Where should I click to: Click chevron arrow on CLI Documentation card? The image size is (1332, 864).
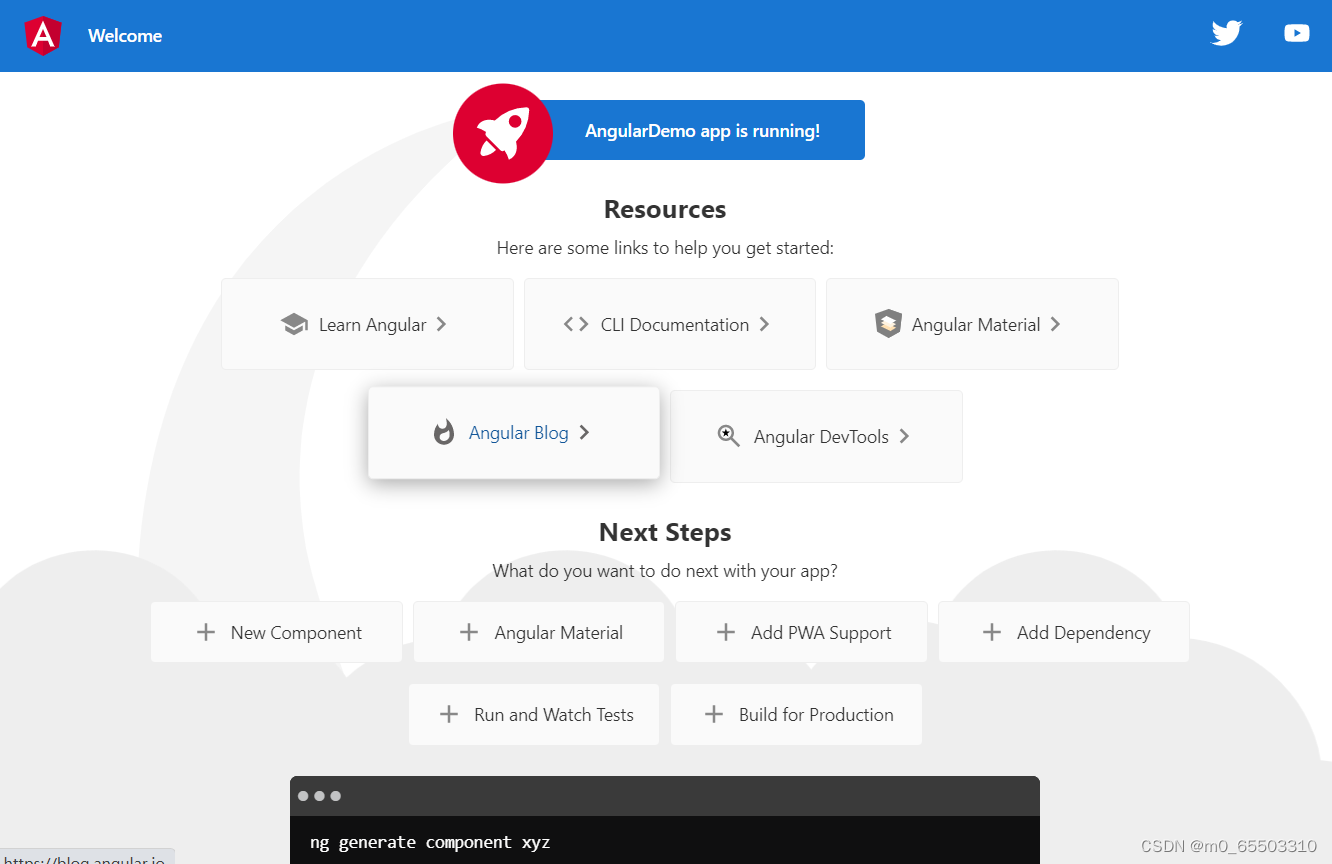[764, 324]
